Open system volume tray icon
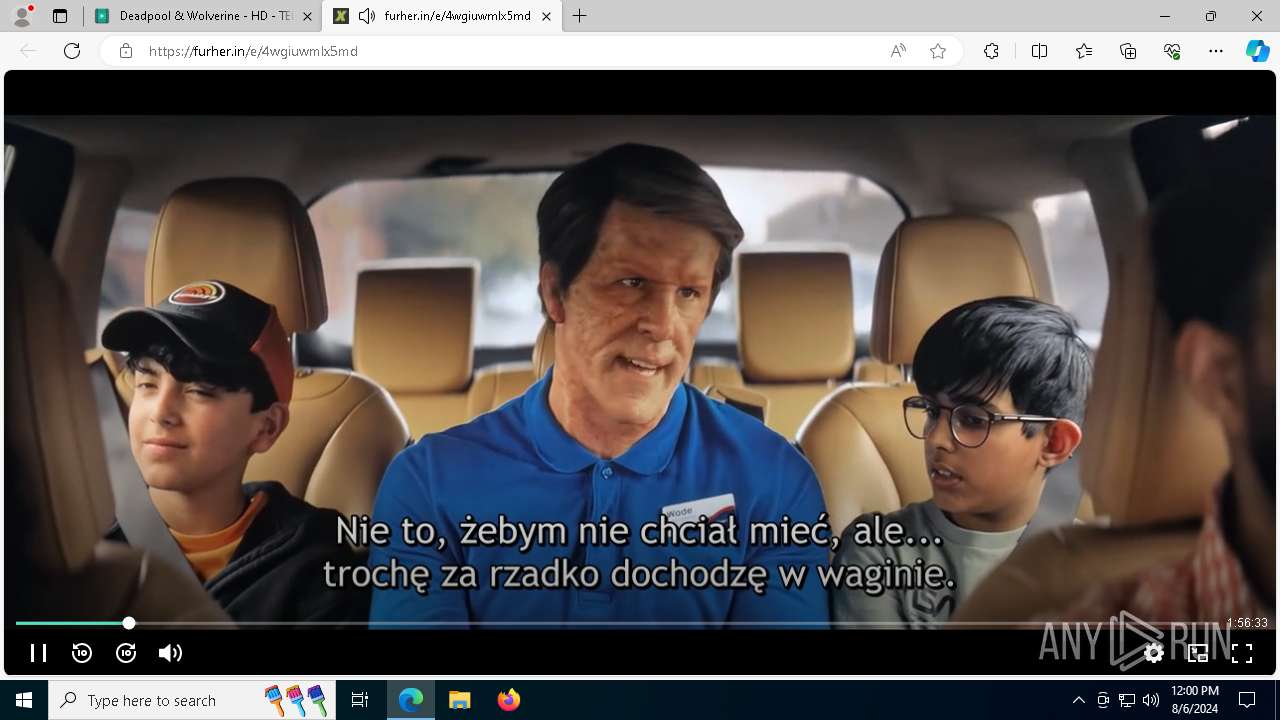This screenshot has width=1280, height=720. (1151, 700)
